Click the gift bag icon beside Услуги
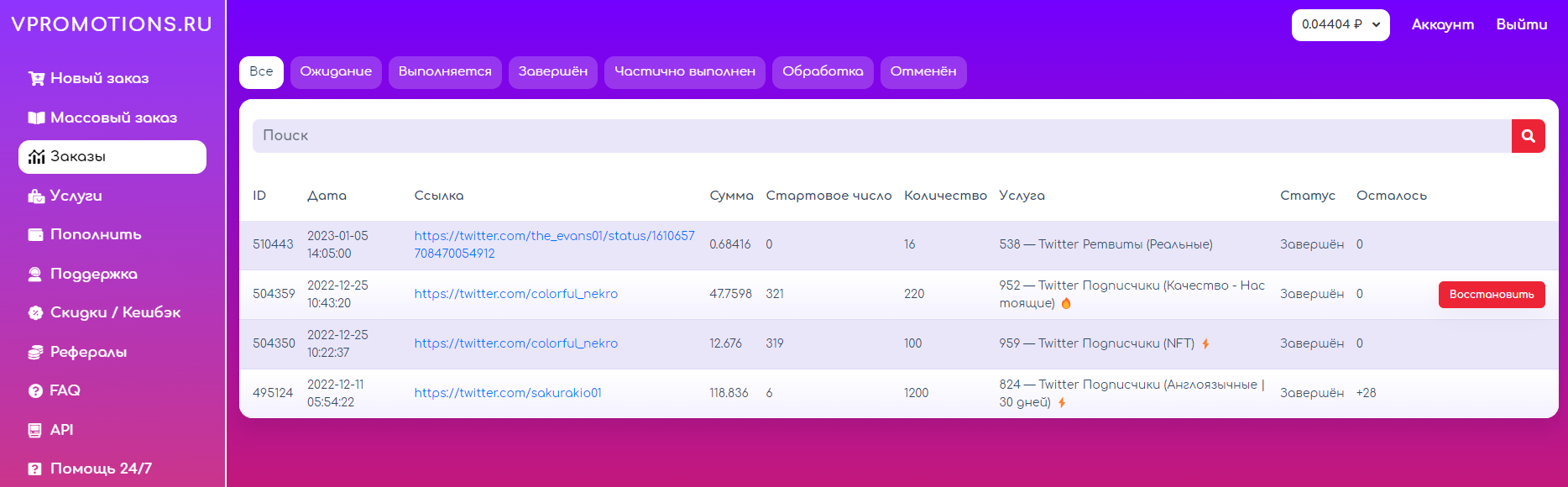The height and width of the screenshot is (487, 1568). click(36, 196)
